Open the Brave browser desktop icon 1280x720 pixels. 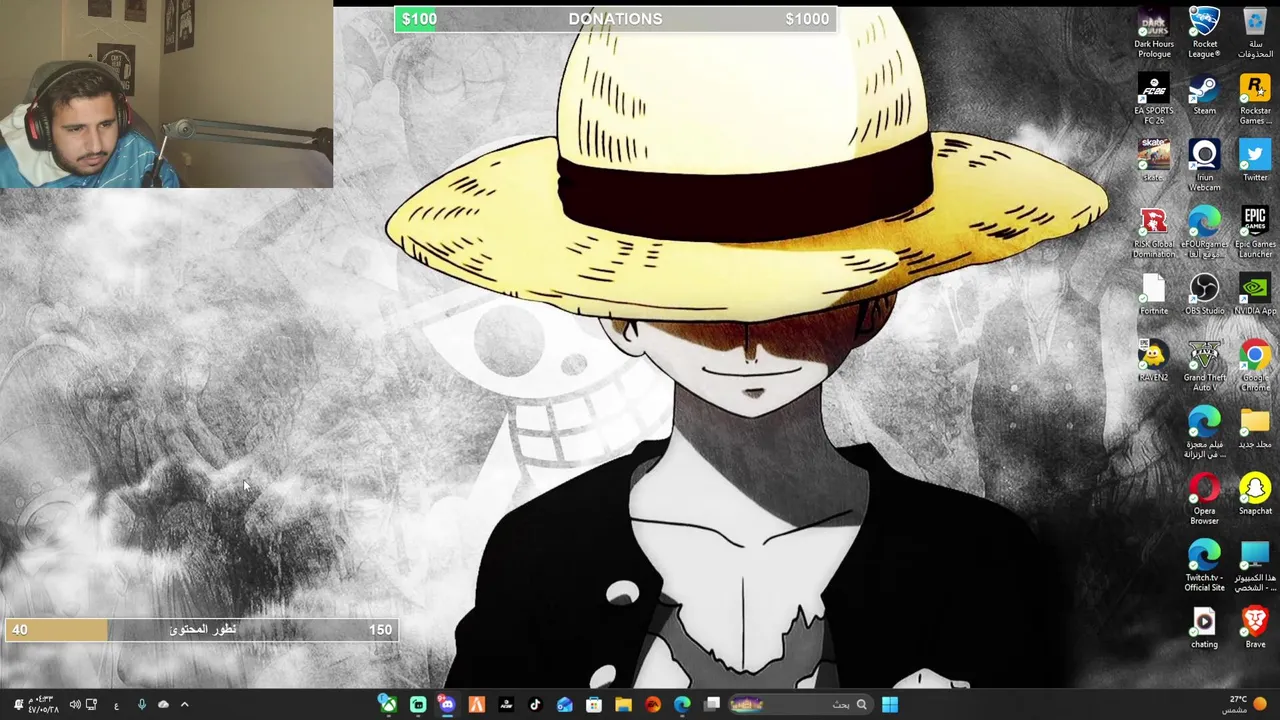pos(1255,628)
